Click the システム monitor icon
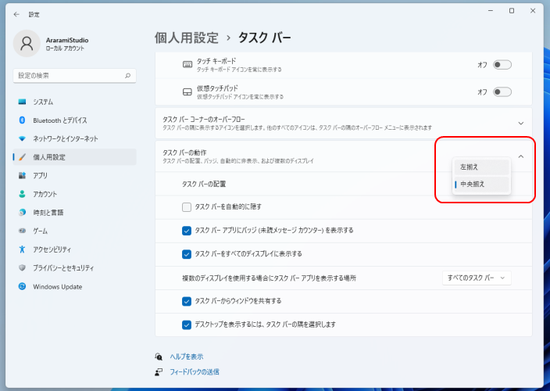Viewport: 550px width, 391px height. tap(22, 102)
